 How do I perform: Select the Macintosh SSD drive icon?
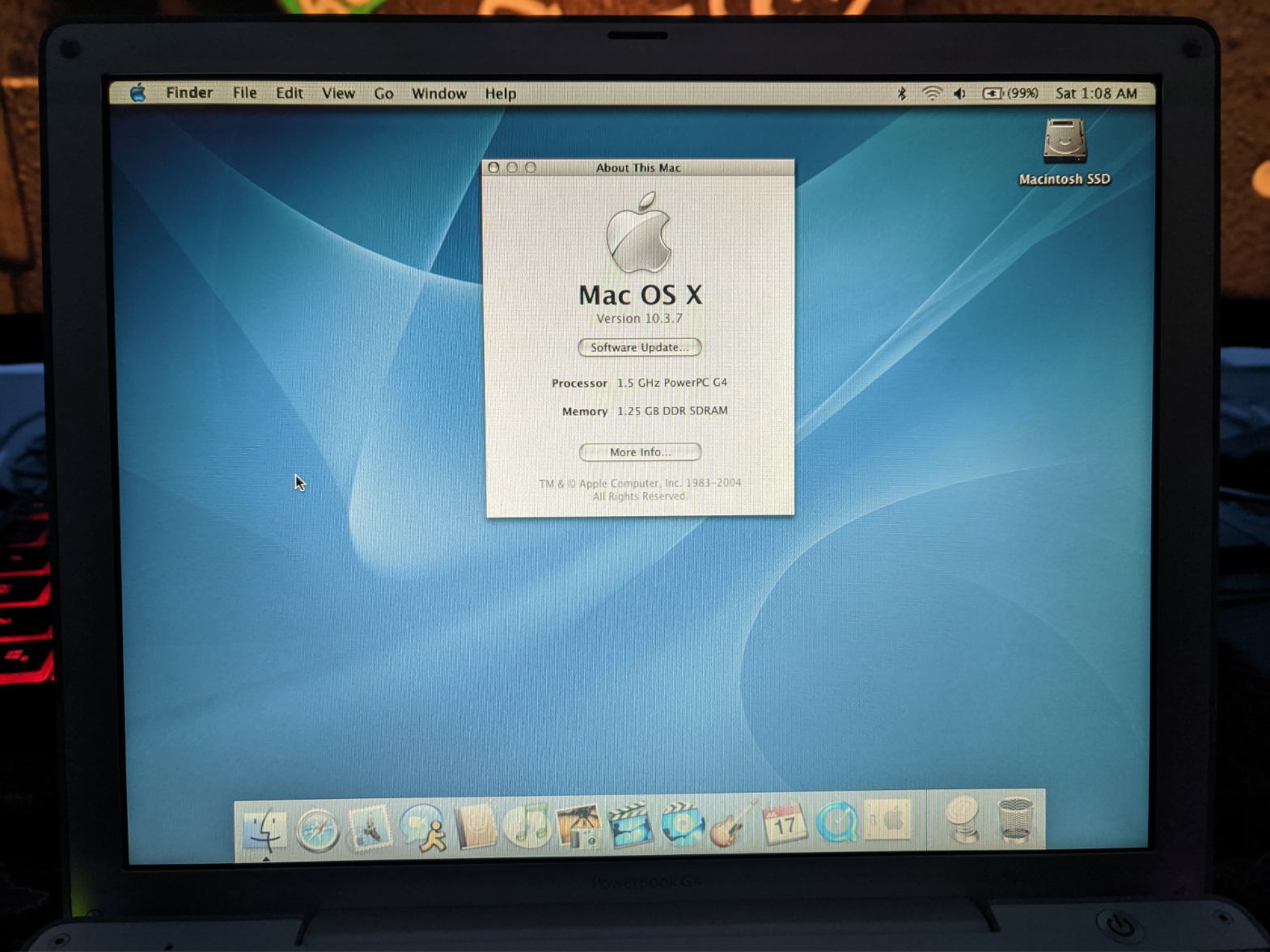point(1065,141)
